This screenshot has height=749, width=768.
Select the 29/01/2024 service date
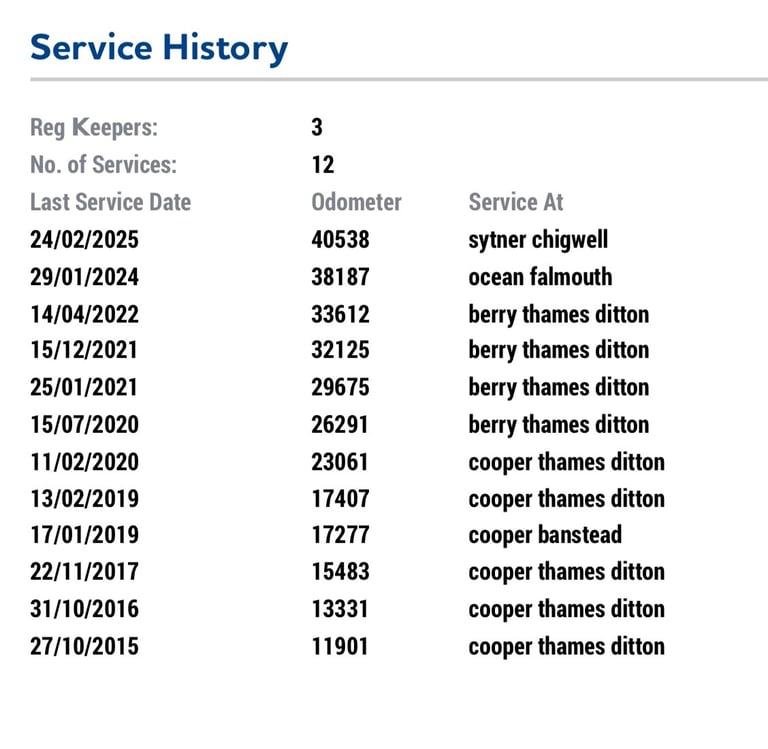tap(85, 277)
